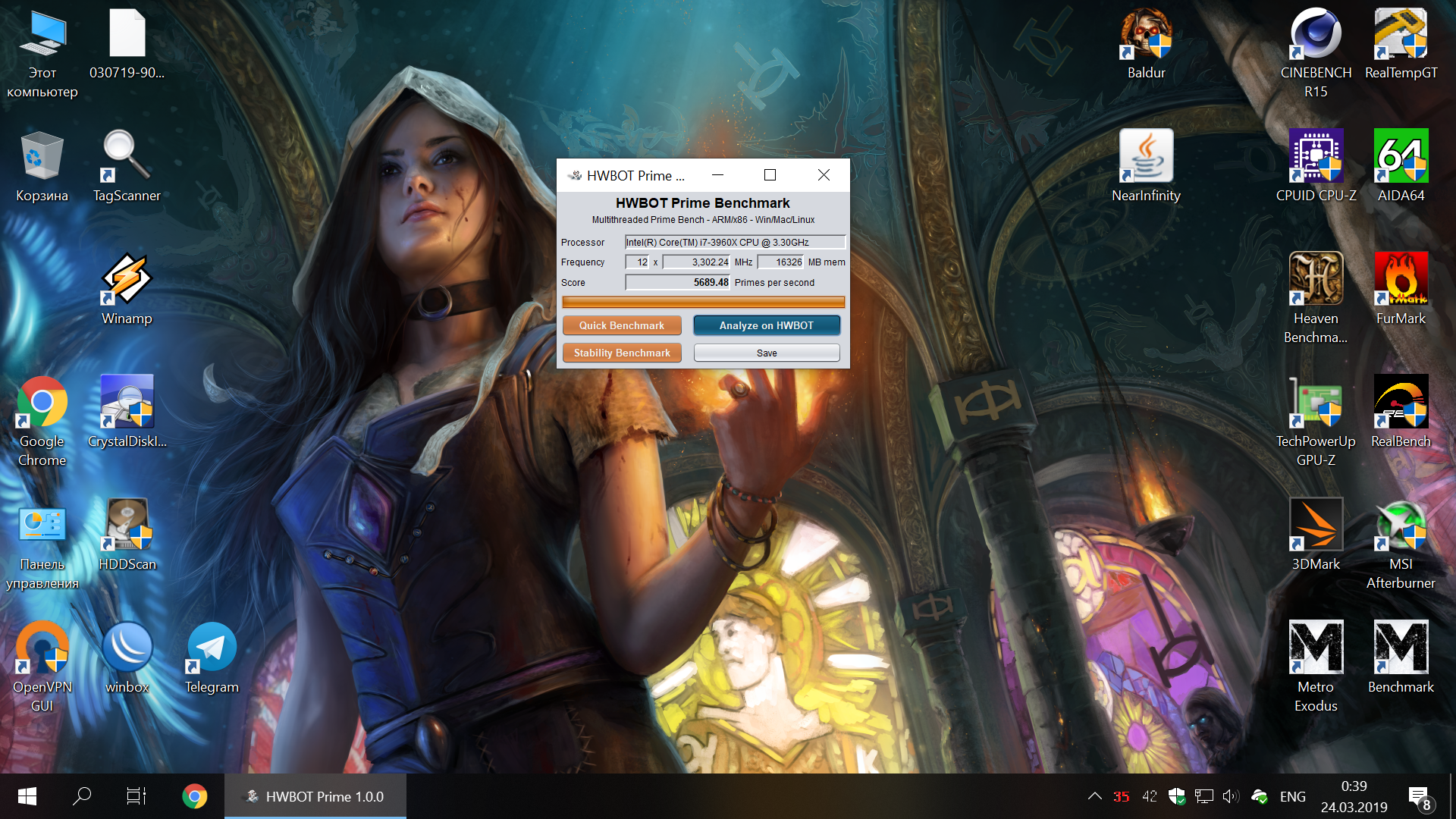Open Windows Security tray icon

pos(1176,796)
